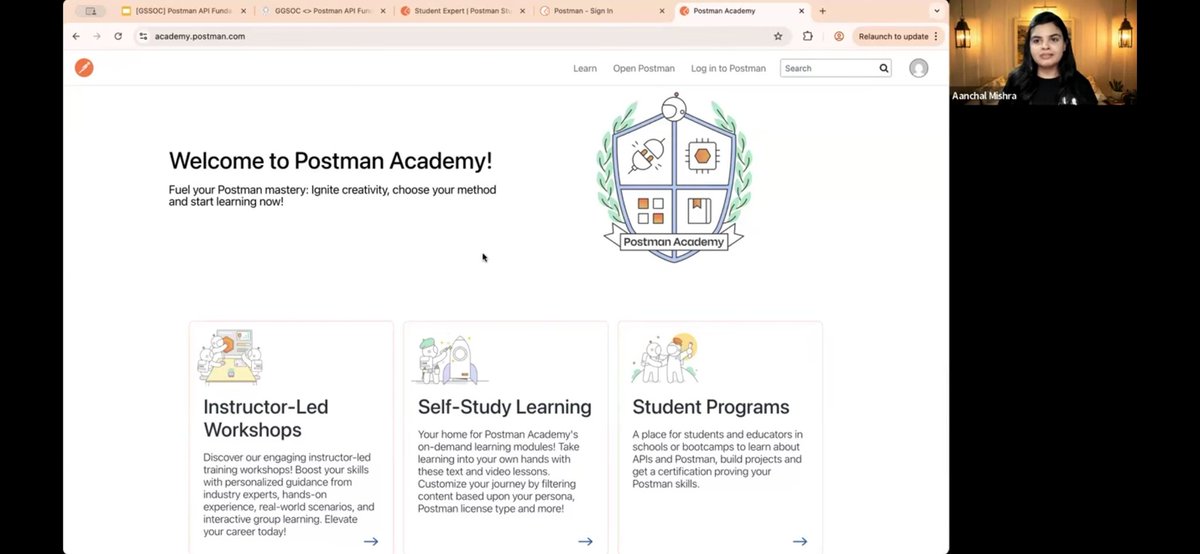Click Log in to Postman link
This screenshot has height=554, width=1200.
pyautogui.click(x=728, y=69)
